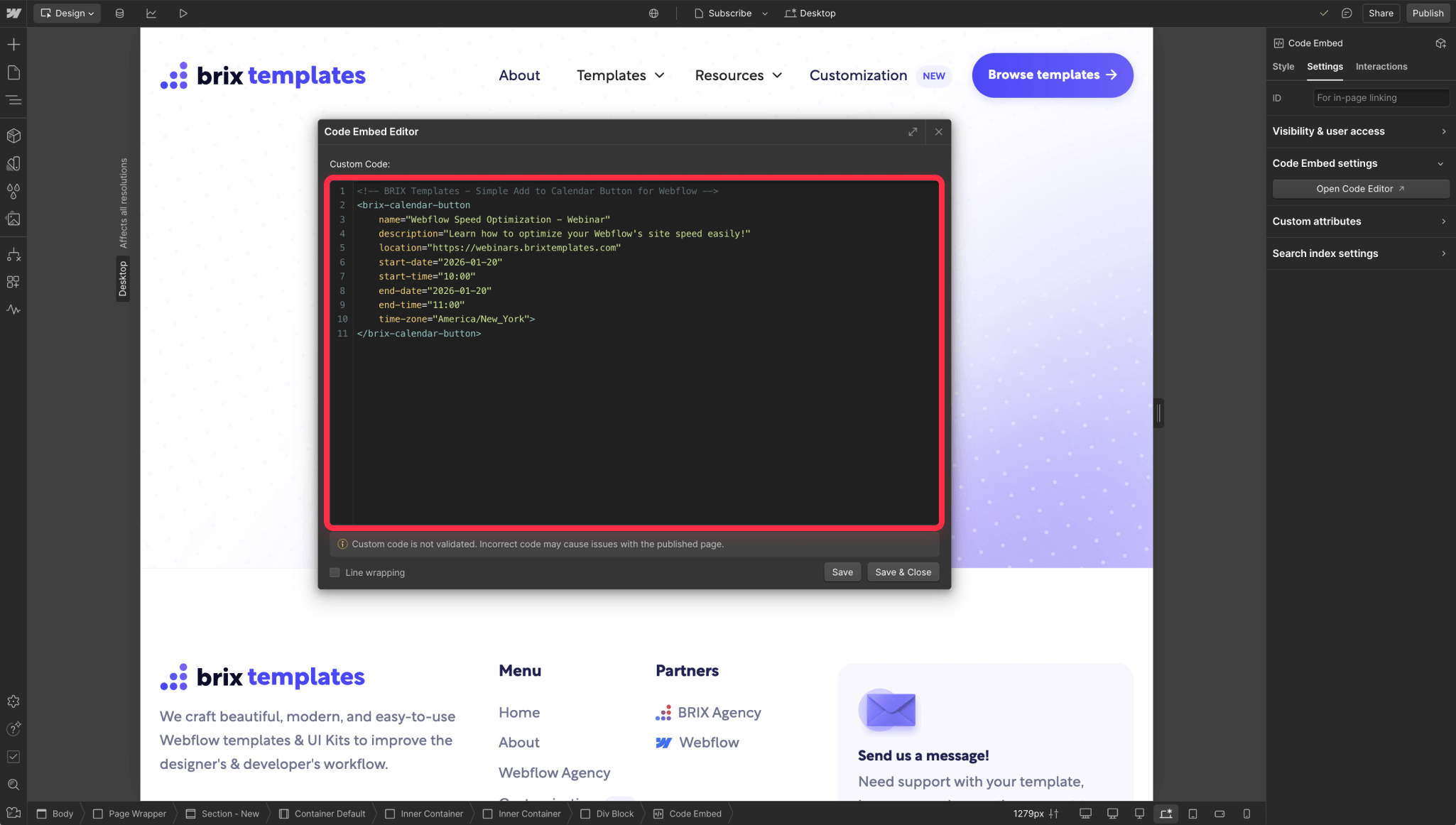
Task: Switch to the Mobile portrait breakpoint
Action: coord(1246,814)
